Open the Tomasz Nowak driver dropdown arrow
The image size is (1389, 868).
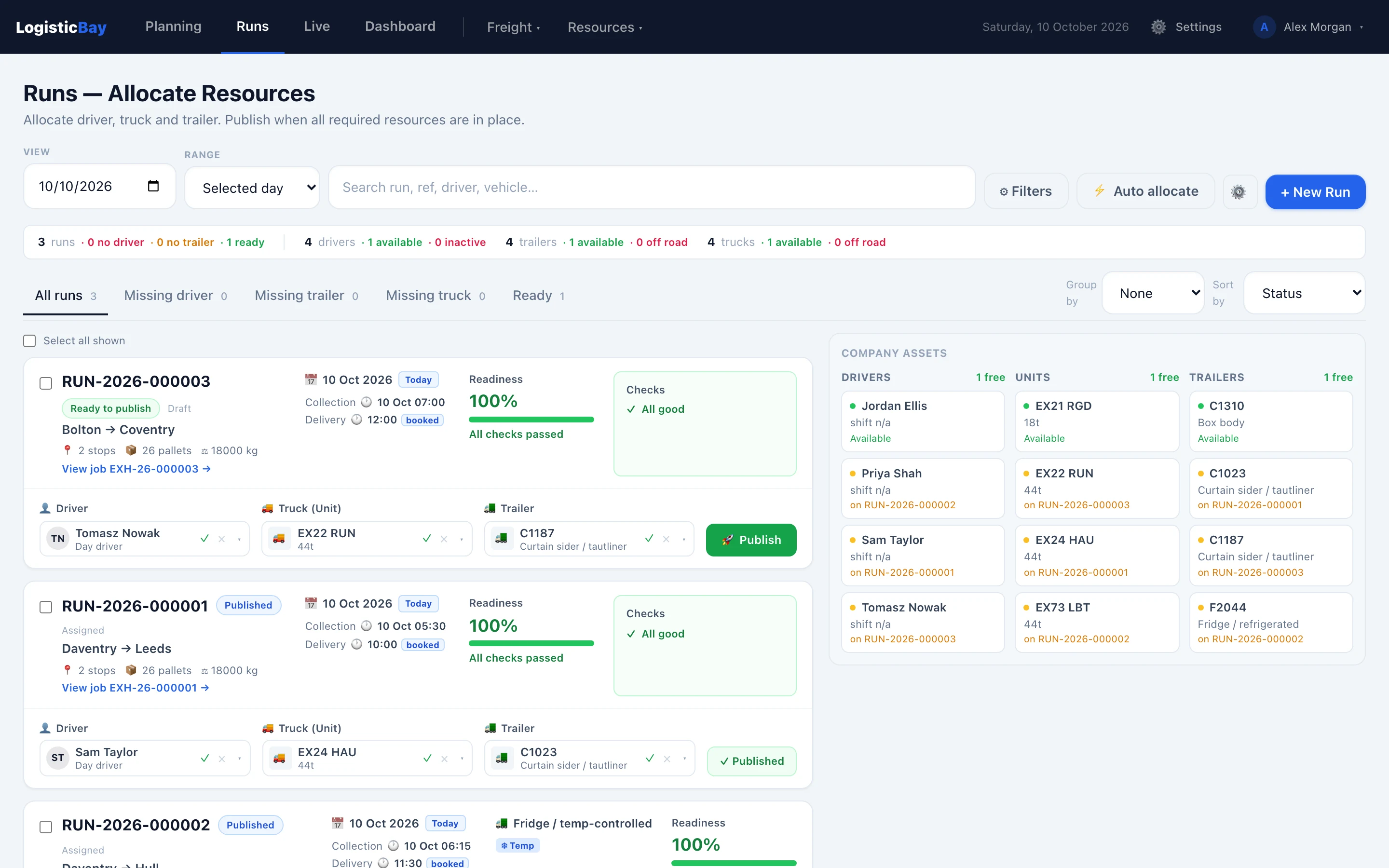(x=239, y=539)
